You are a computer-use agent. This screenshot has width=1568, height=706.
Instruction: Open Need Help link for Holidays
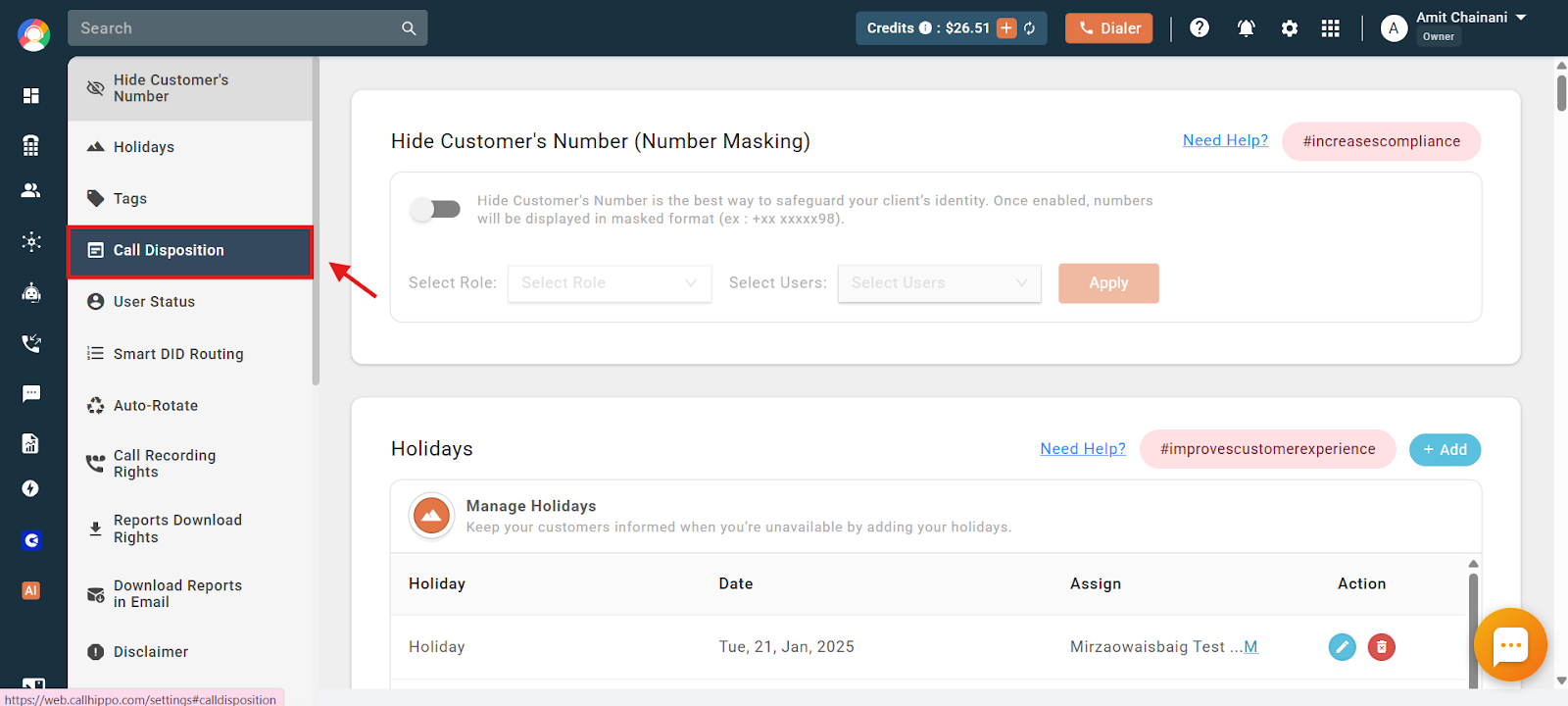[x=1083, y=449]
